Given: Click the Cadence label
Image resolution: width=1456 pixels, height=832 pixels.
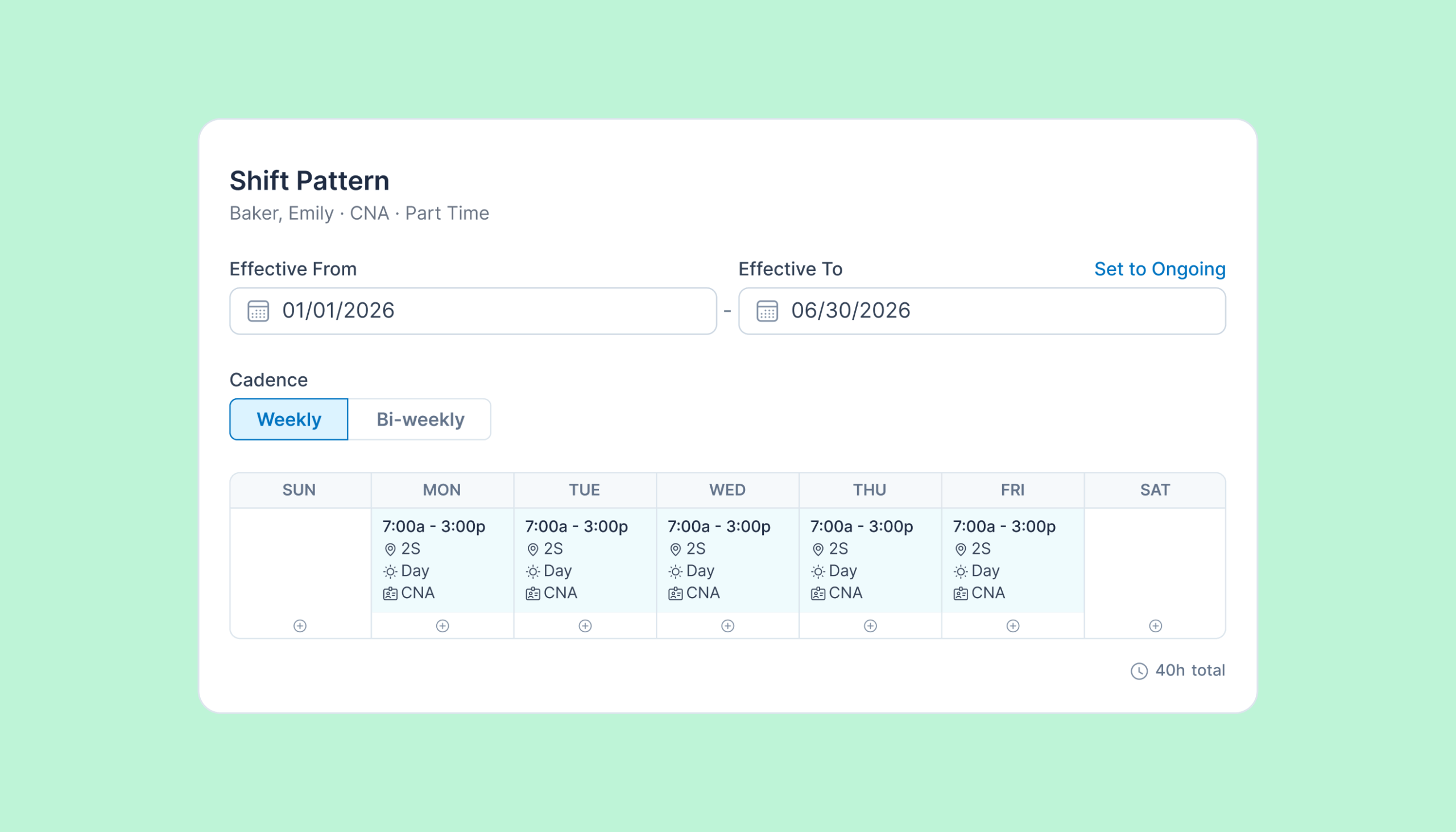Looking at the screenshot, I should pyautogui.click(x=269, y=380).
